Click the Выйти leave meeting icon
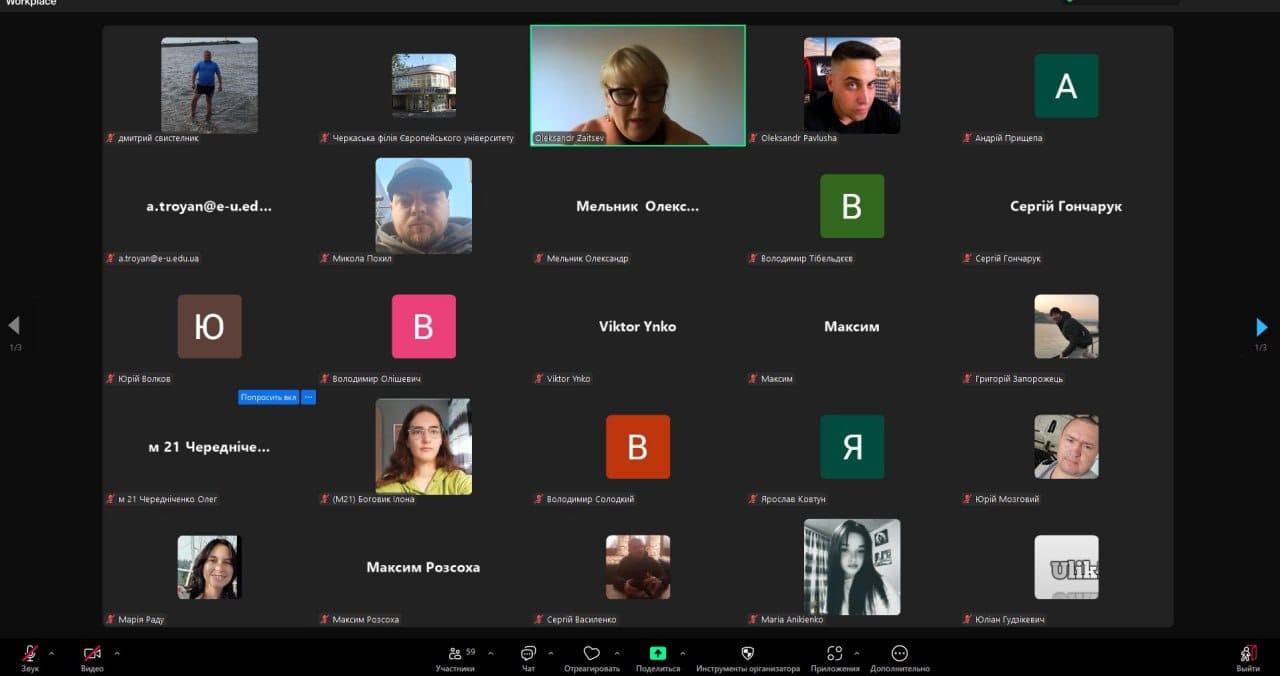 [x=1247, y=654]
